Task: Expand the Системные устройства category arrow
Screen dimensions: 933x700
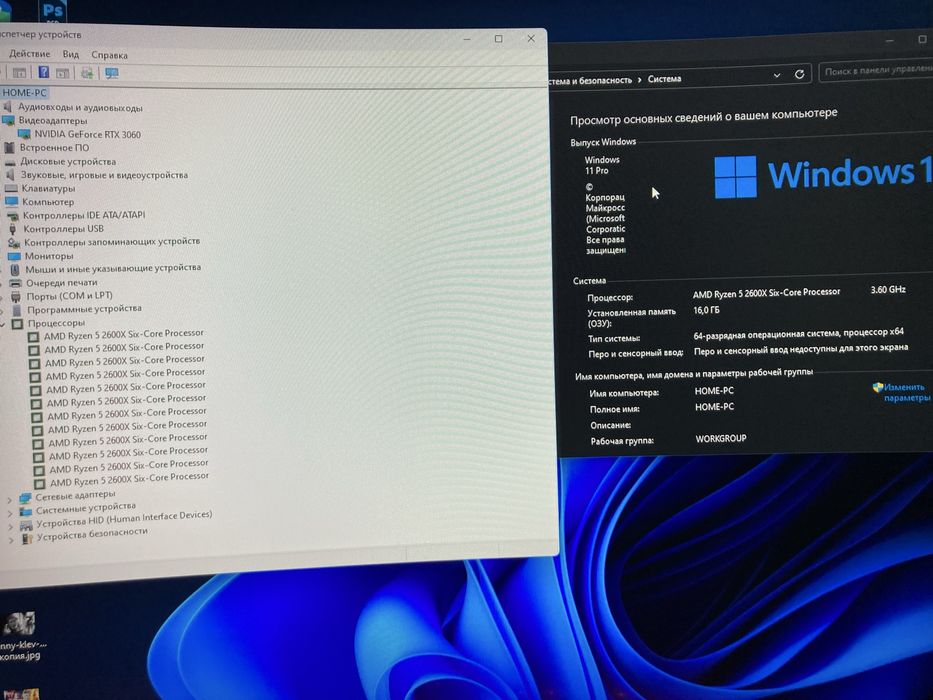Action: click(10, 513)
